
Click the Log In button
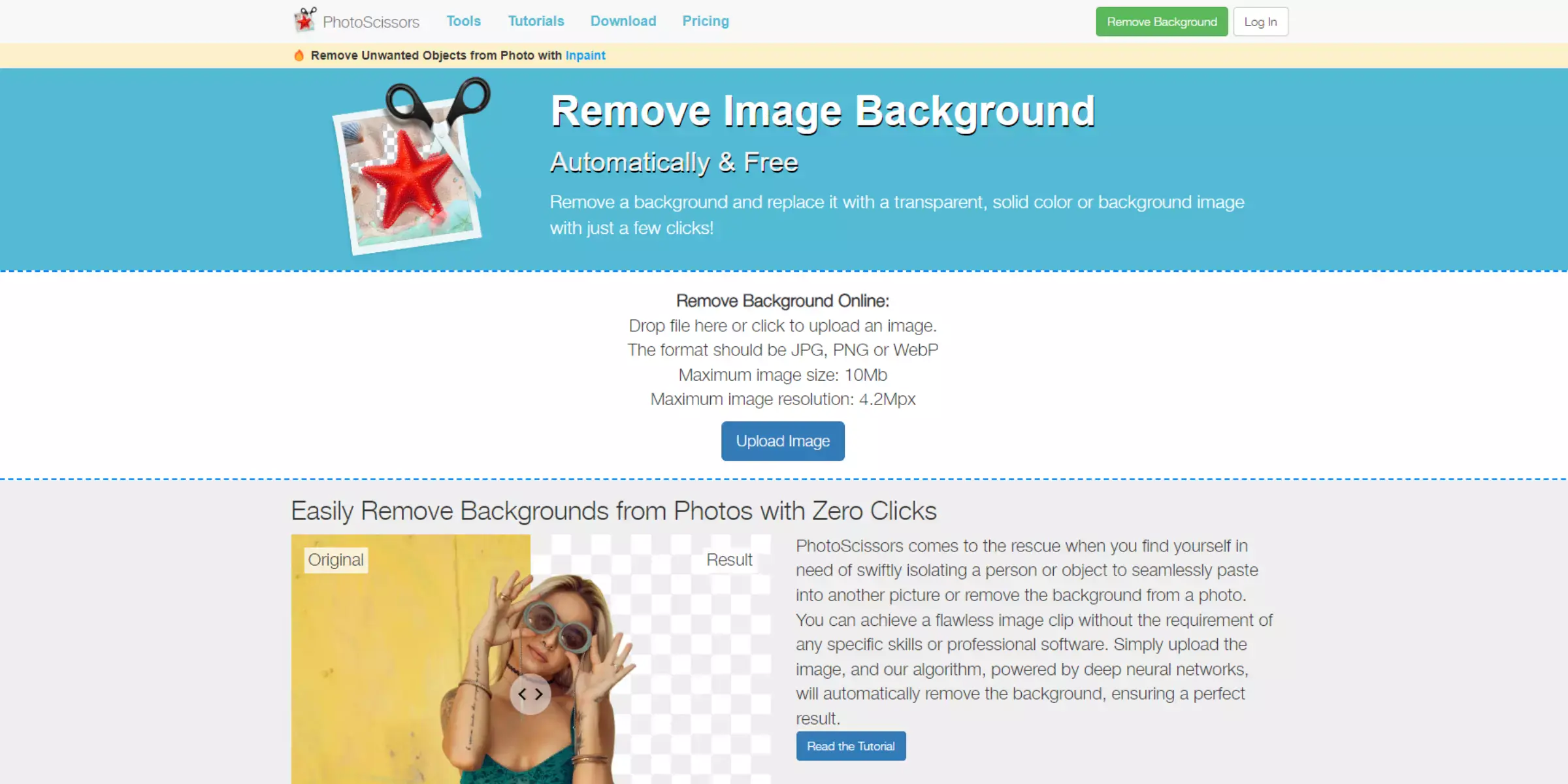click(x=1260, y=20)
